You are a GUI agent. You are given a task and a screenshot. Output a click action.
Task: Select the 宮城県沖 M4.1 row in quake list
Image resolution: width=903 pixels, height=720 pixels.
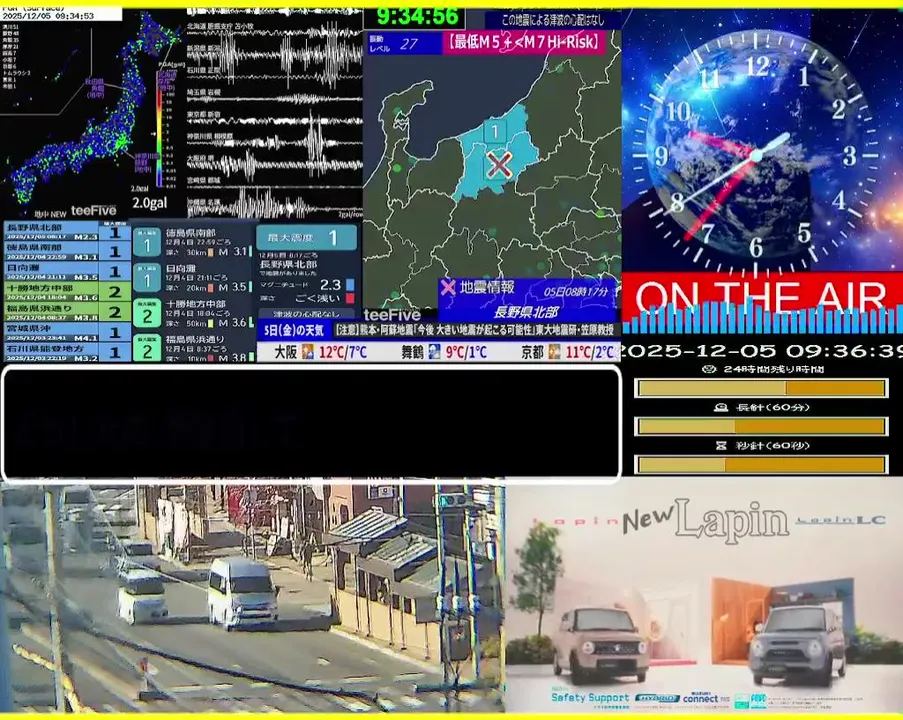point(67,332)
